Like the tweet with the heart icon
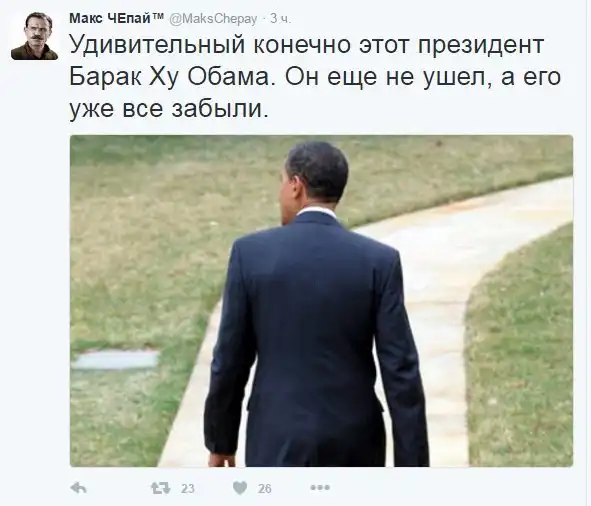The height and width of the screenshot is (506, 591). click(240, 488)
